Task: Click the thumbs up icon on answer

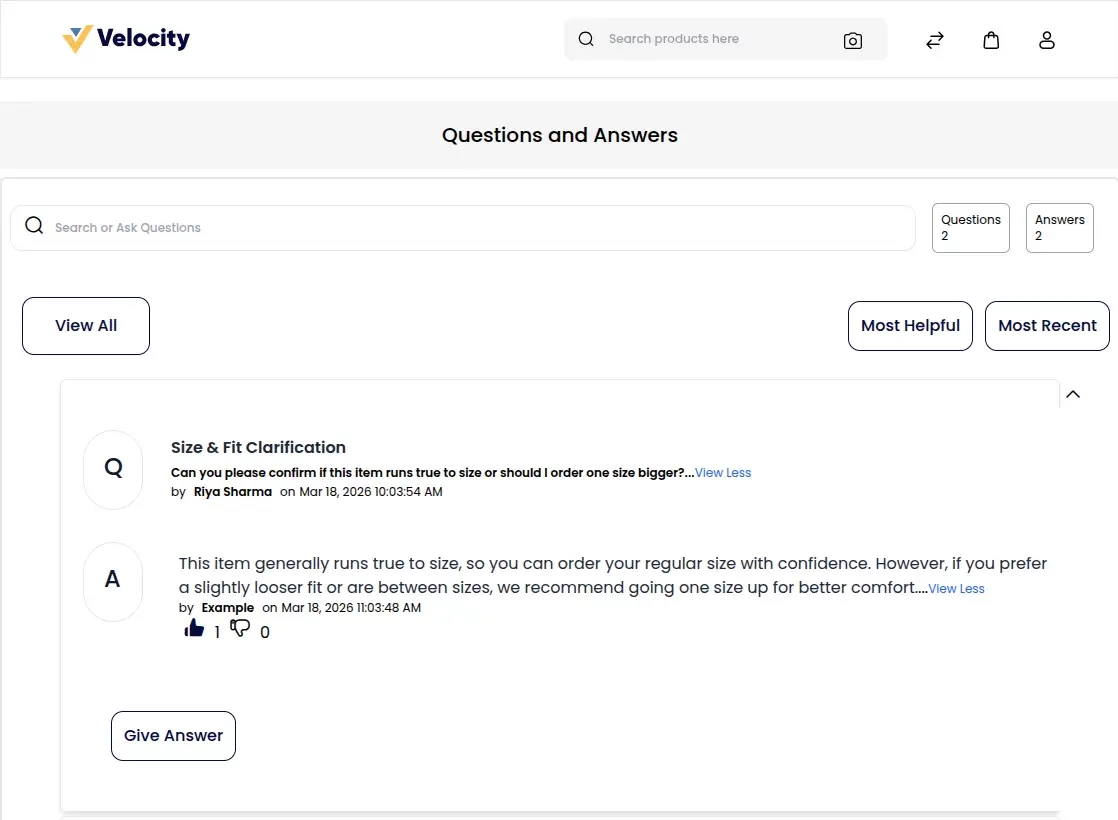Action: click(194, 628)
